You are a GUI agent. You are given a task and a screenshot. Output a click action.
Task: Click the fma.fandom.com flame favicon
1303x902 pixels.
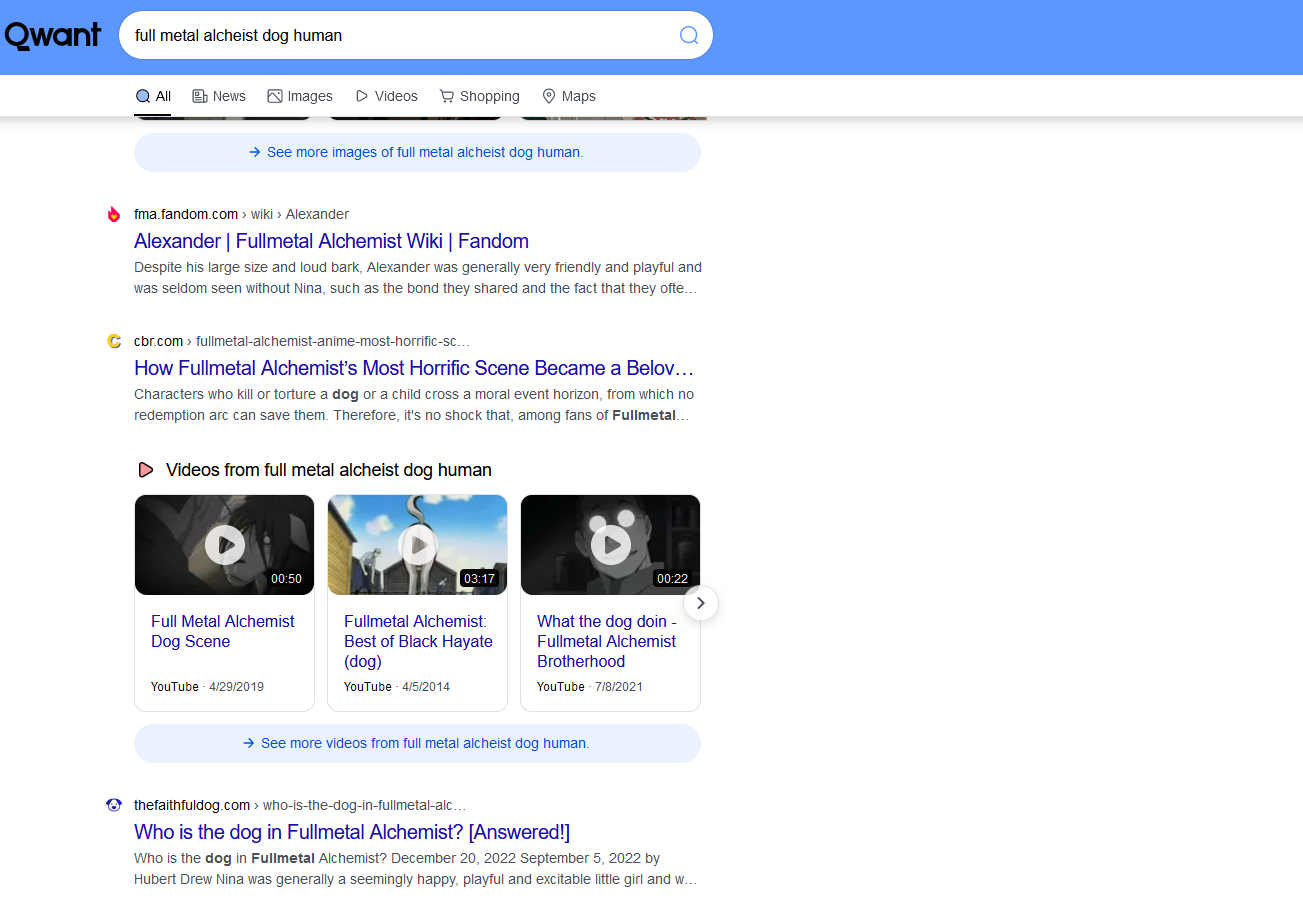(114, 214)
